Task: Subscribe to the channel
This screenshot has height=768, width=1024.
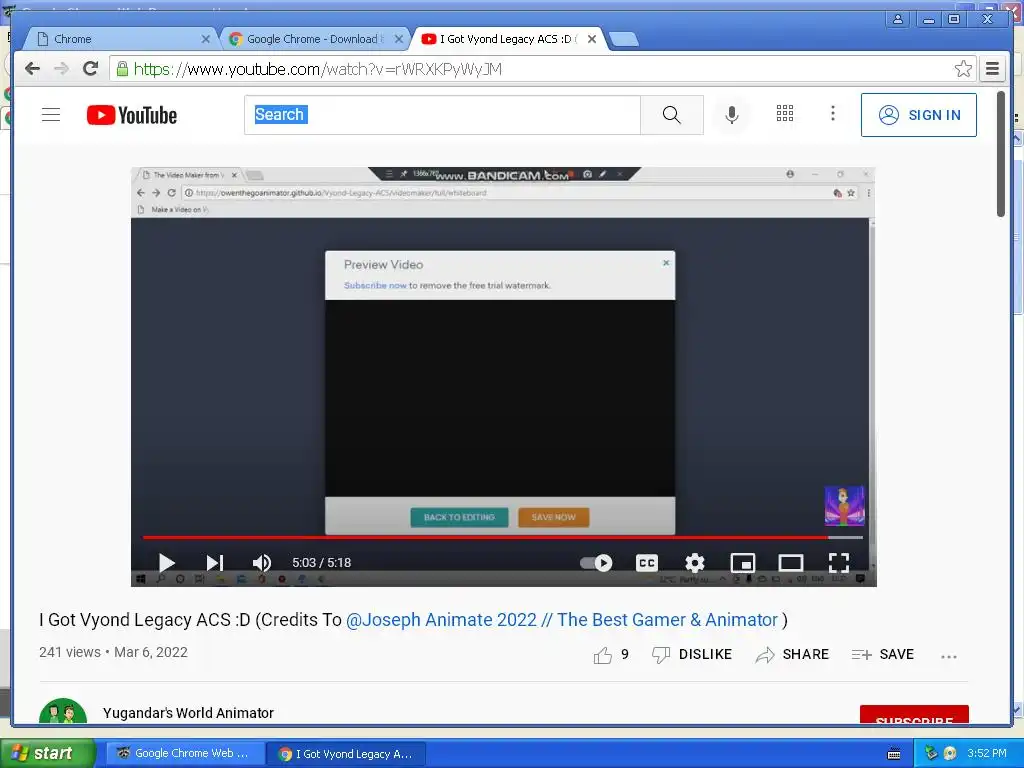Action: [x=914, y=716]
